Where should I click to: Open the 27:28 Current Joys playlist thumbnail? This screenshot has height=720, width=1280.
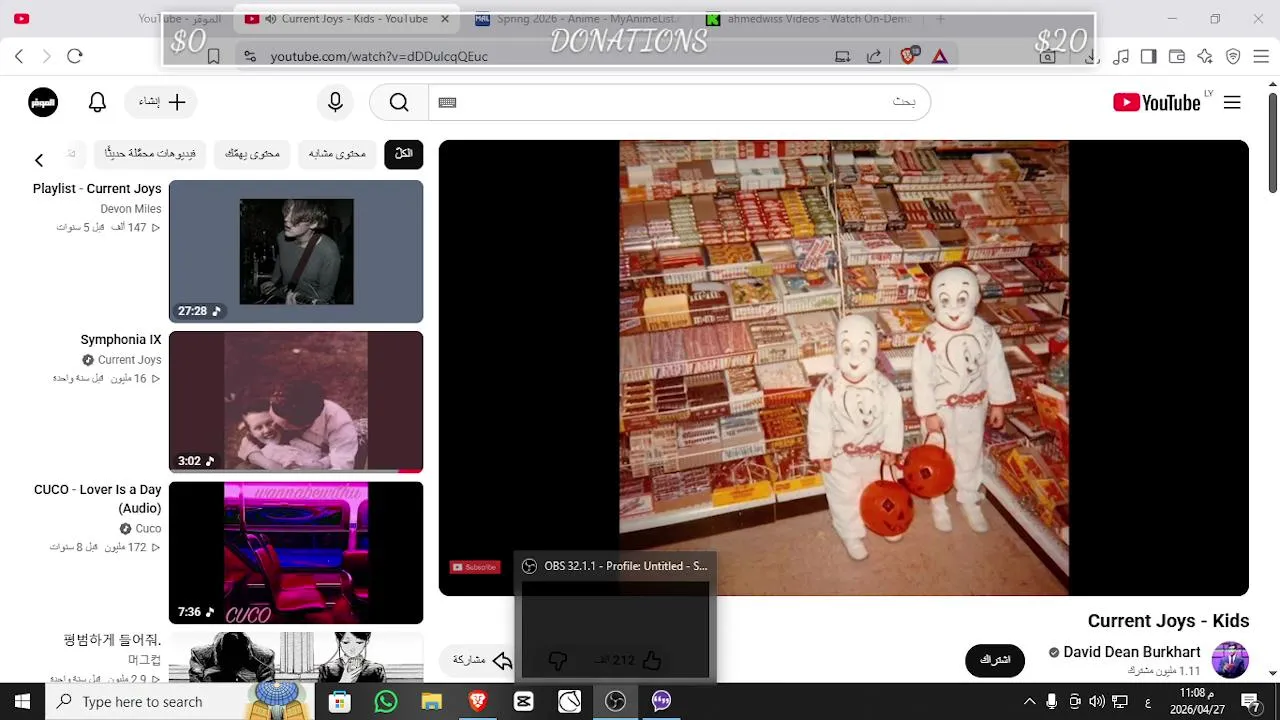coord(296,251)
